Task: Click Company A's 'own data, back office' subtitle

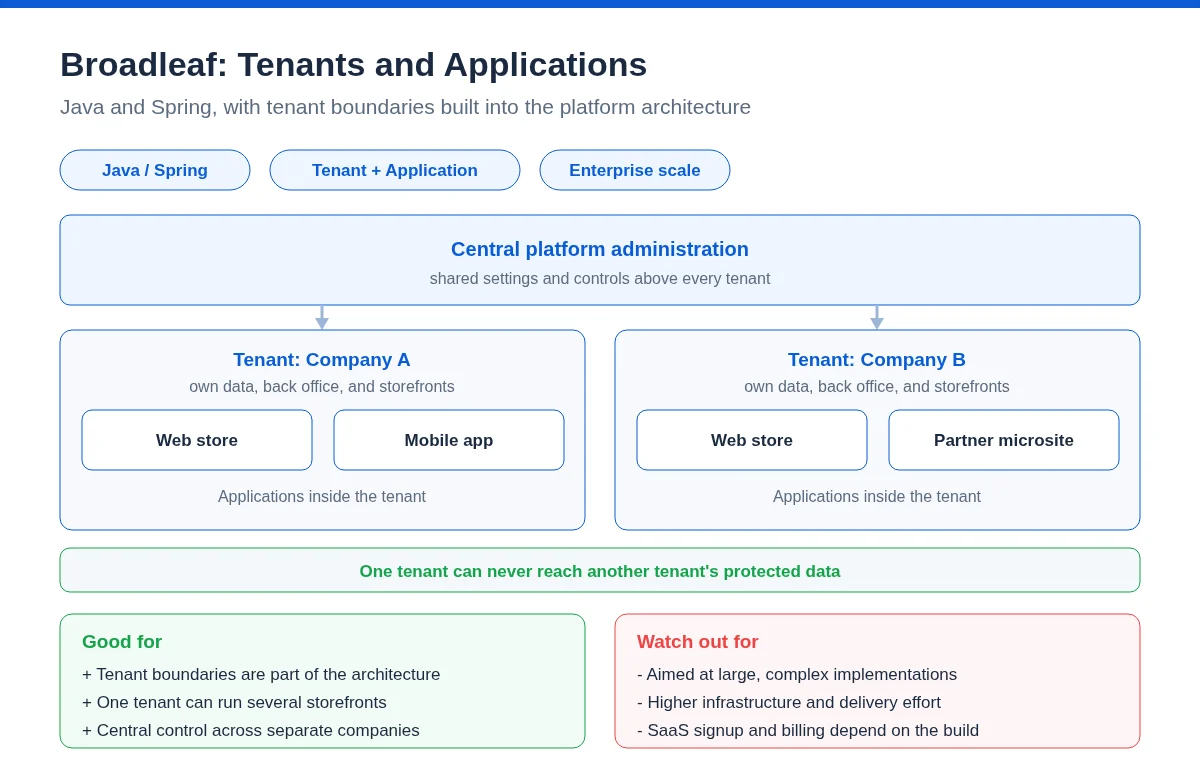Action: (322, 386)
